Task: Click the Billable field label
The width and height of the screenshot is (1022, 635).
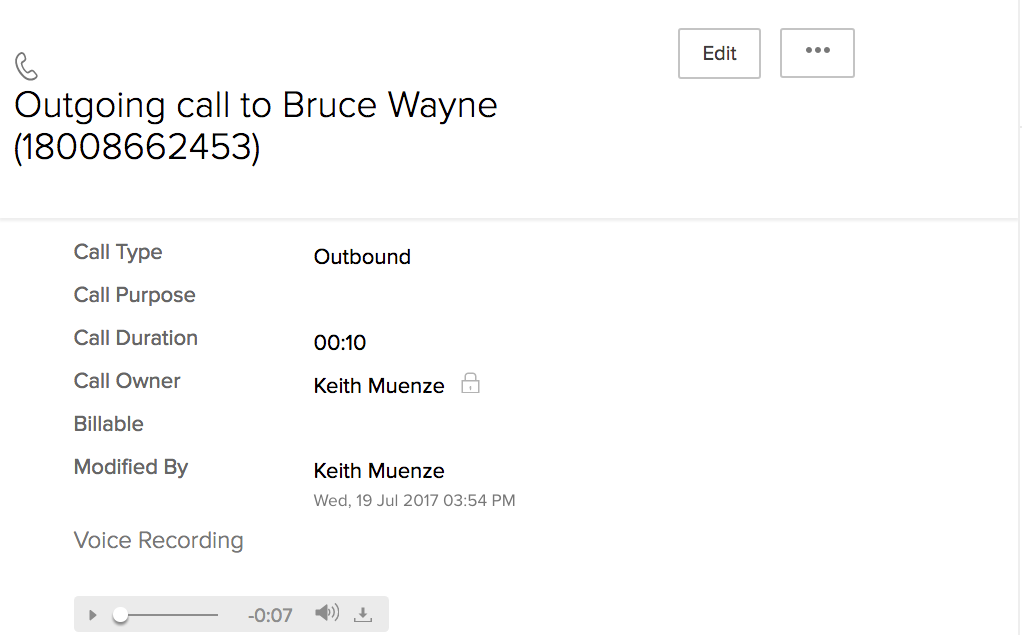Action: [x=108, y=424]
